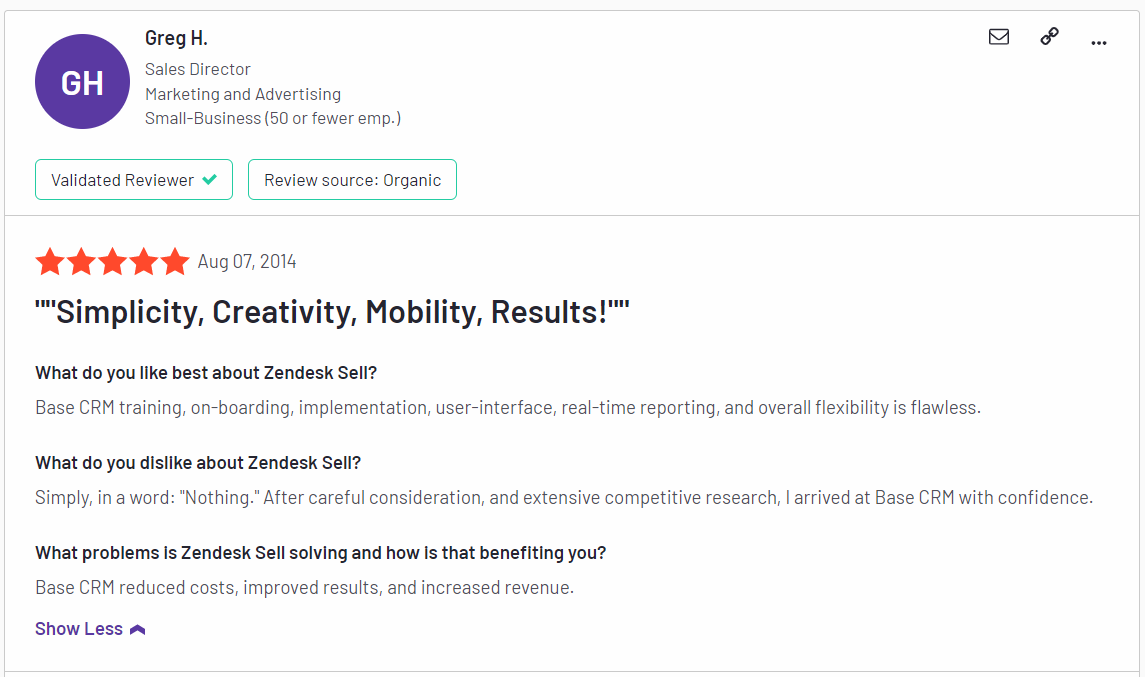Click the GH purple avatar circle
Screen dimensions: 1145x677
83,82
